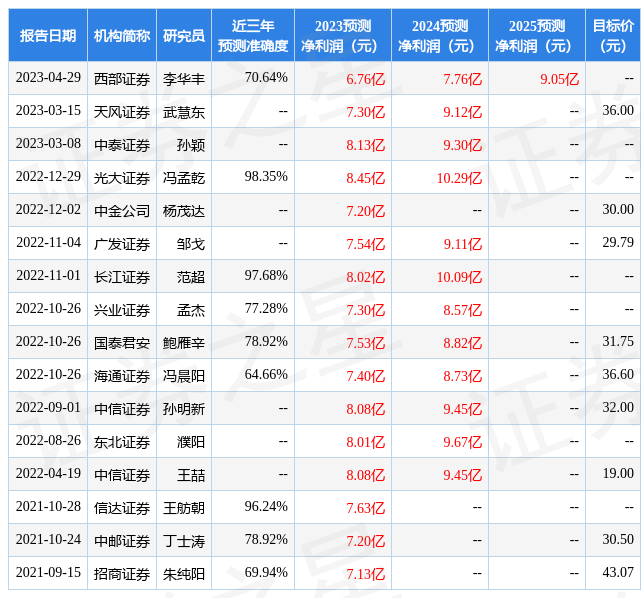
Task: Select target price 29.79
Action: click(618, 242)
